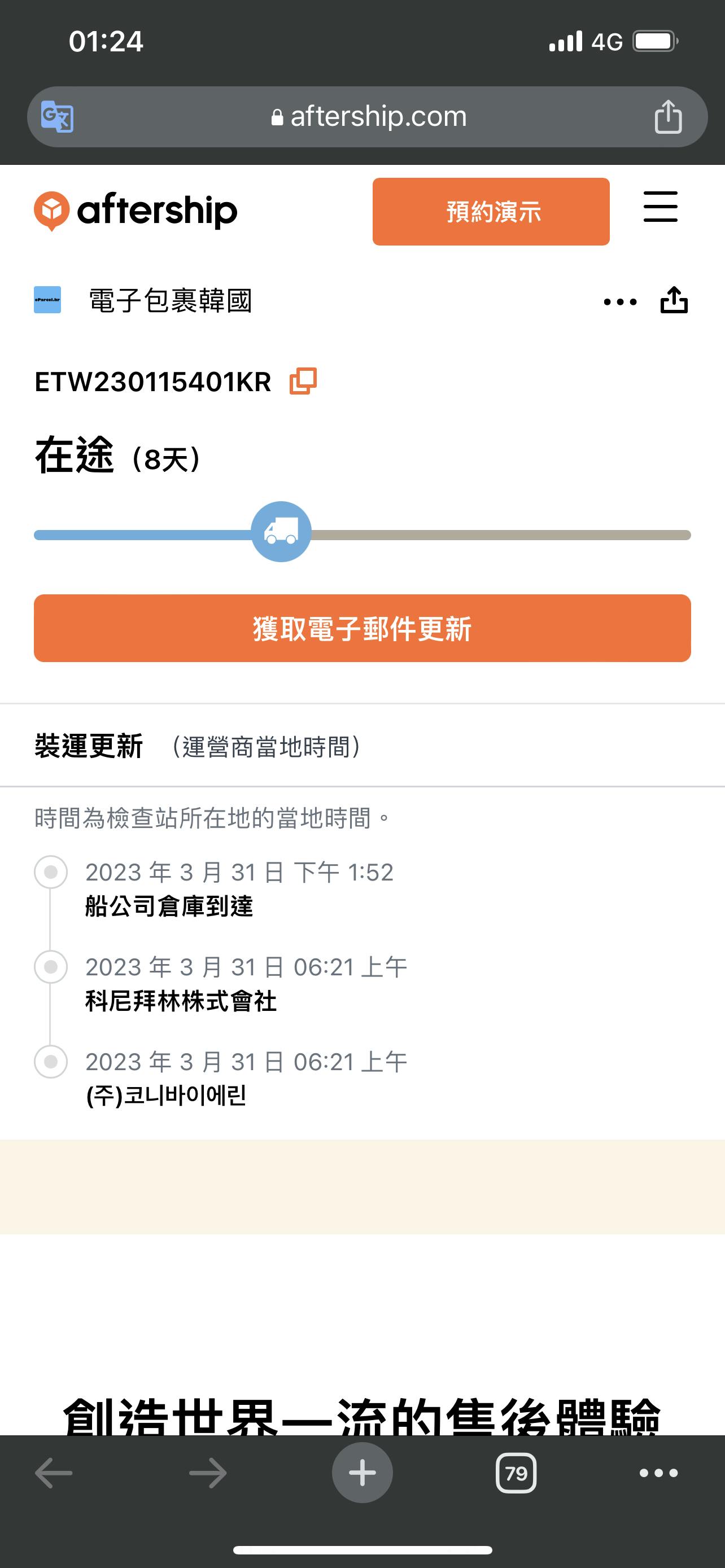Tap the 電子包裹韓國 courier name
Image resolution: width=725 pixels, height=1568 pixels.
171,301
